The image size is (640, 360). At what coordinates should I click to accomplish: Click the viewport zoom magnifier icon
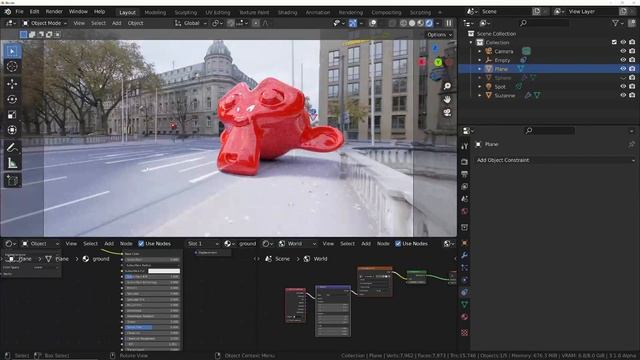point(447,86)
